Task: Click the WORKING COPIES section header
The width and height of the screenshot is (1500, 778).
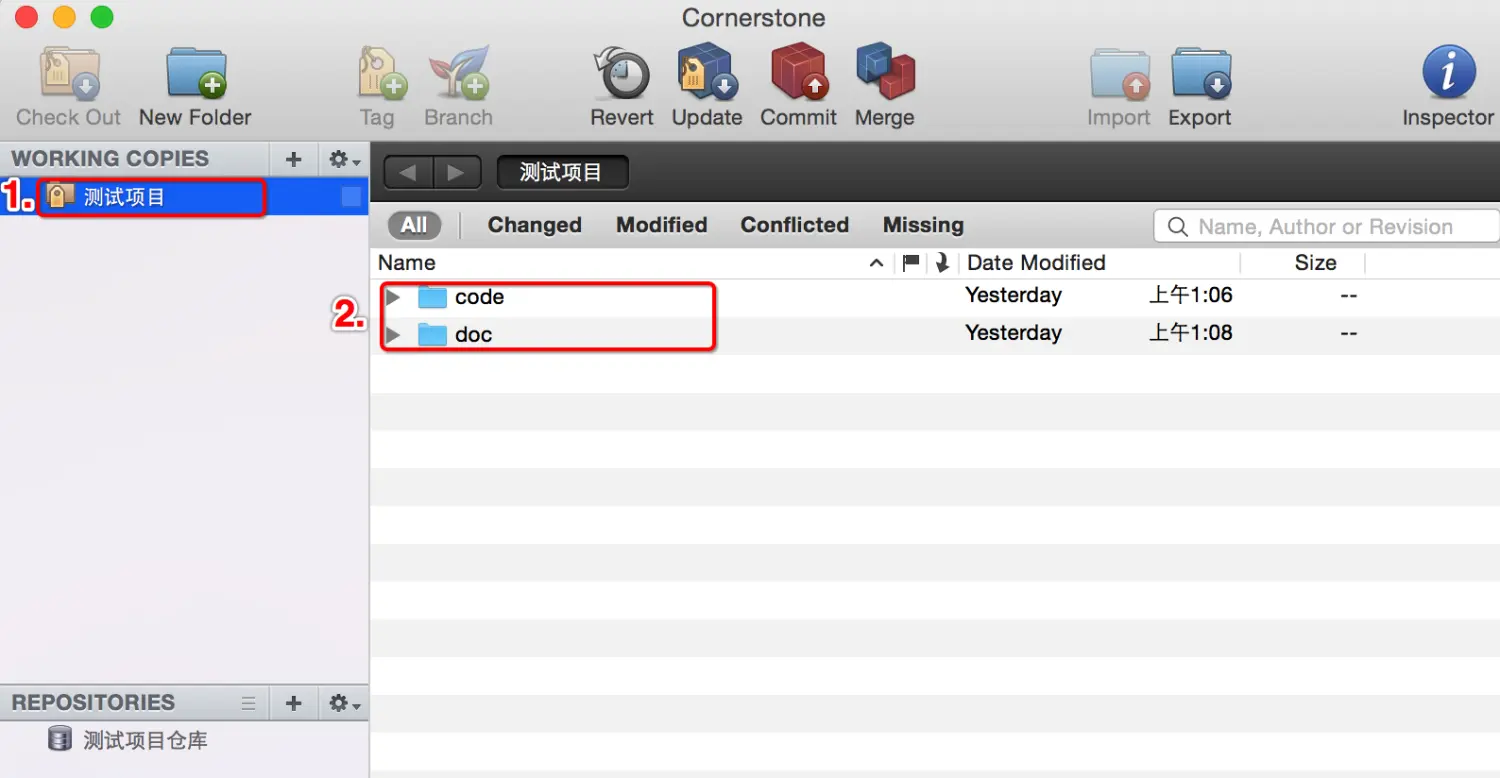Action: click(x=110, y=159)
